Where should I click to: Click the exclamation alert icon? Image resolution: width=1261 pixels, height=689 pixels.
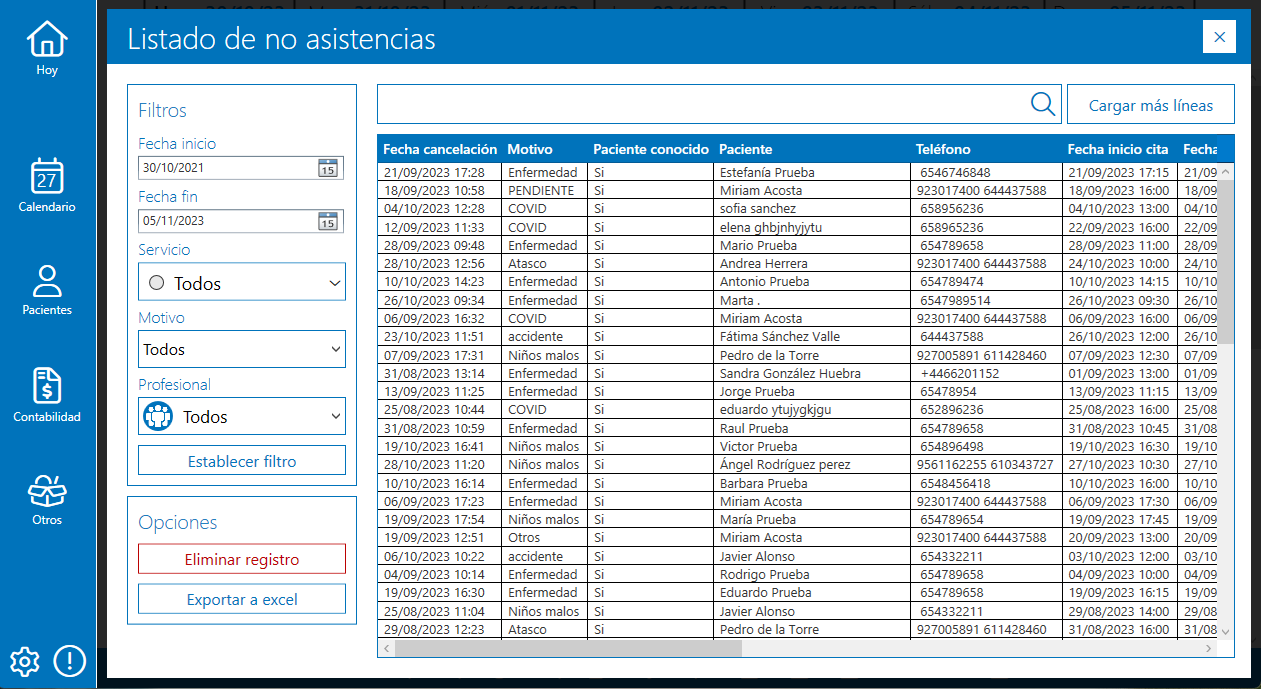(x=68, y=661)
